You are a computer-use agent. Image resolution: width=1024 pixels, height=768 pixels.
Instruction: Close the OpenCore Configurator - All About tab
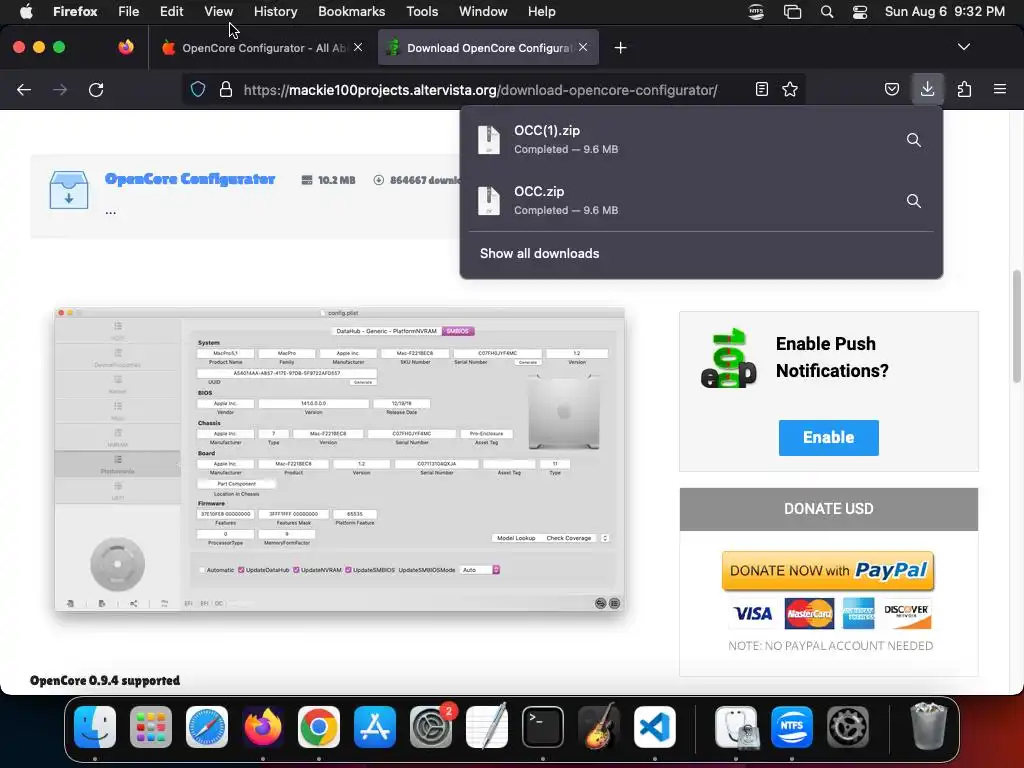pos(358,47)
